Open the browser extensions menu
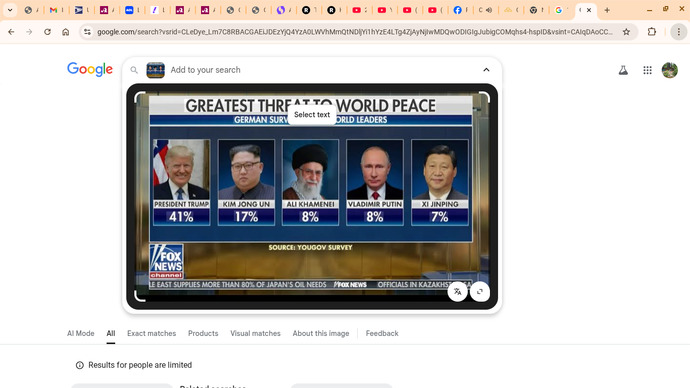690x388 pixels. 652,32
